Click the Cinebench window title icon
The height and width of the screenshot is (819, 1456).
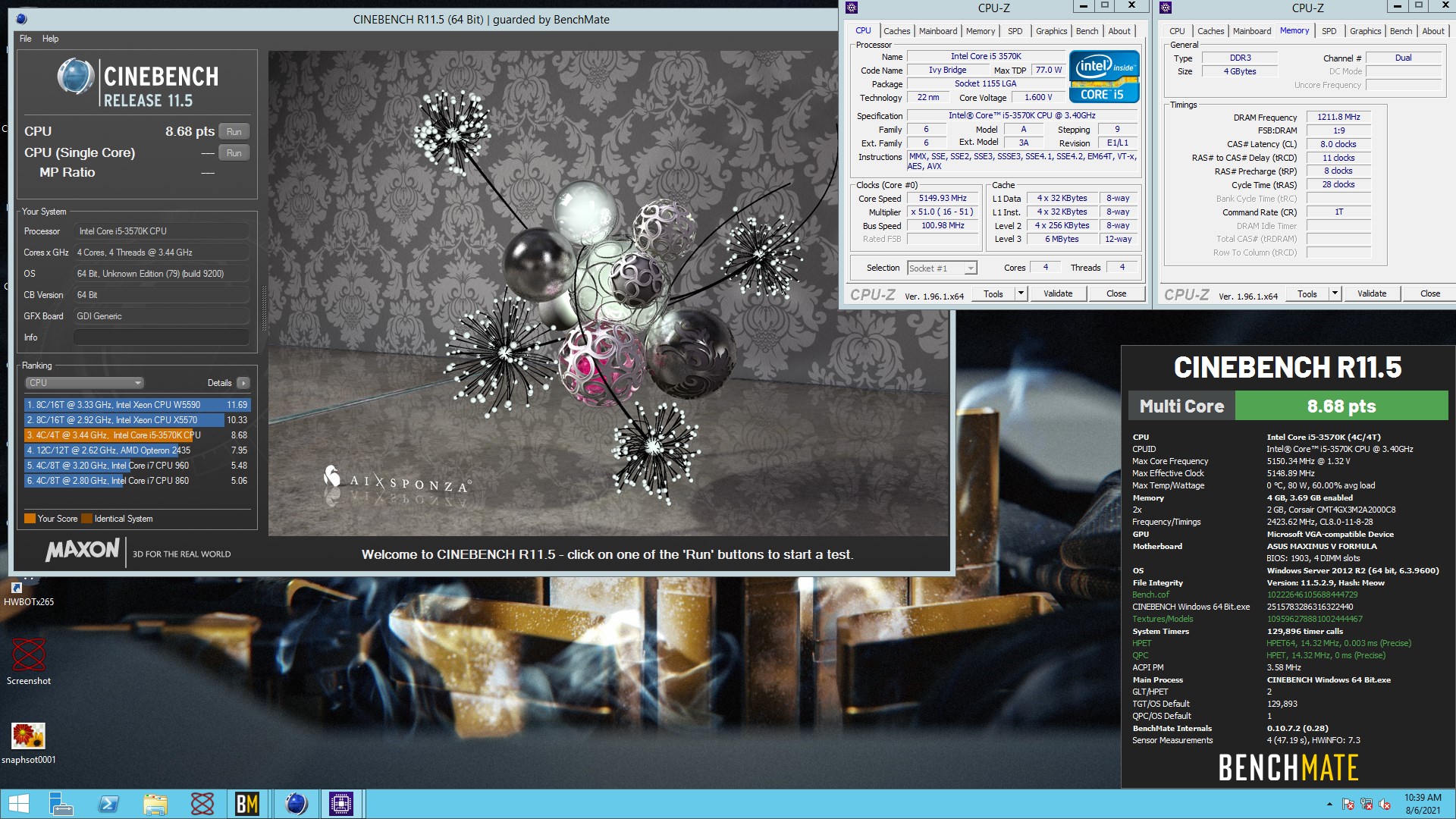(x=21, y=19)
